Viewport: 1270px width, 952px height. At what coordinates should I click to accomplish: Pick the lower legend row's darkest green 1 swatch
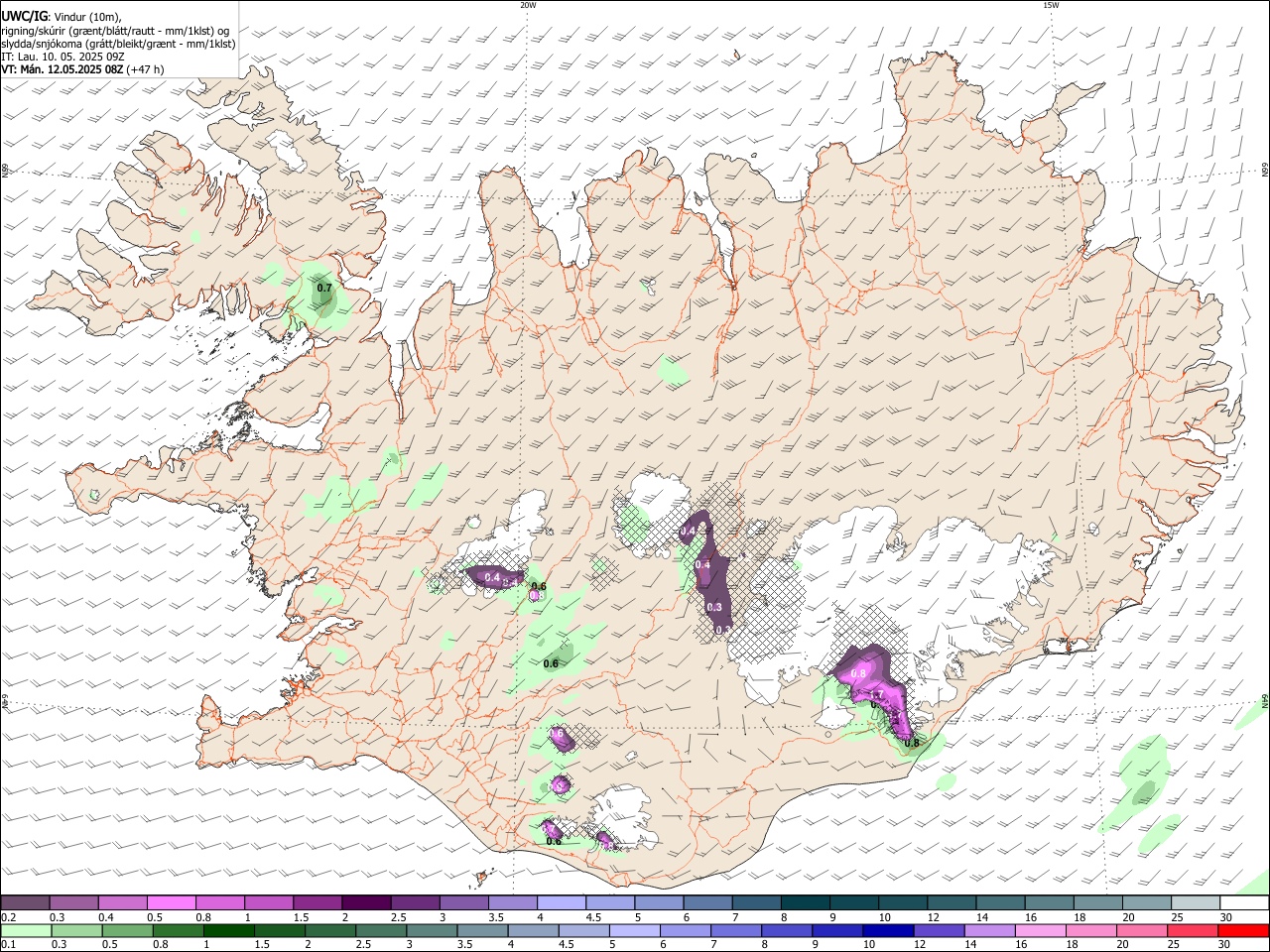229,931
